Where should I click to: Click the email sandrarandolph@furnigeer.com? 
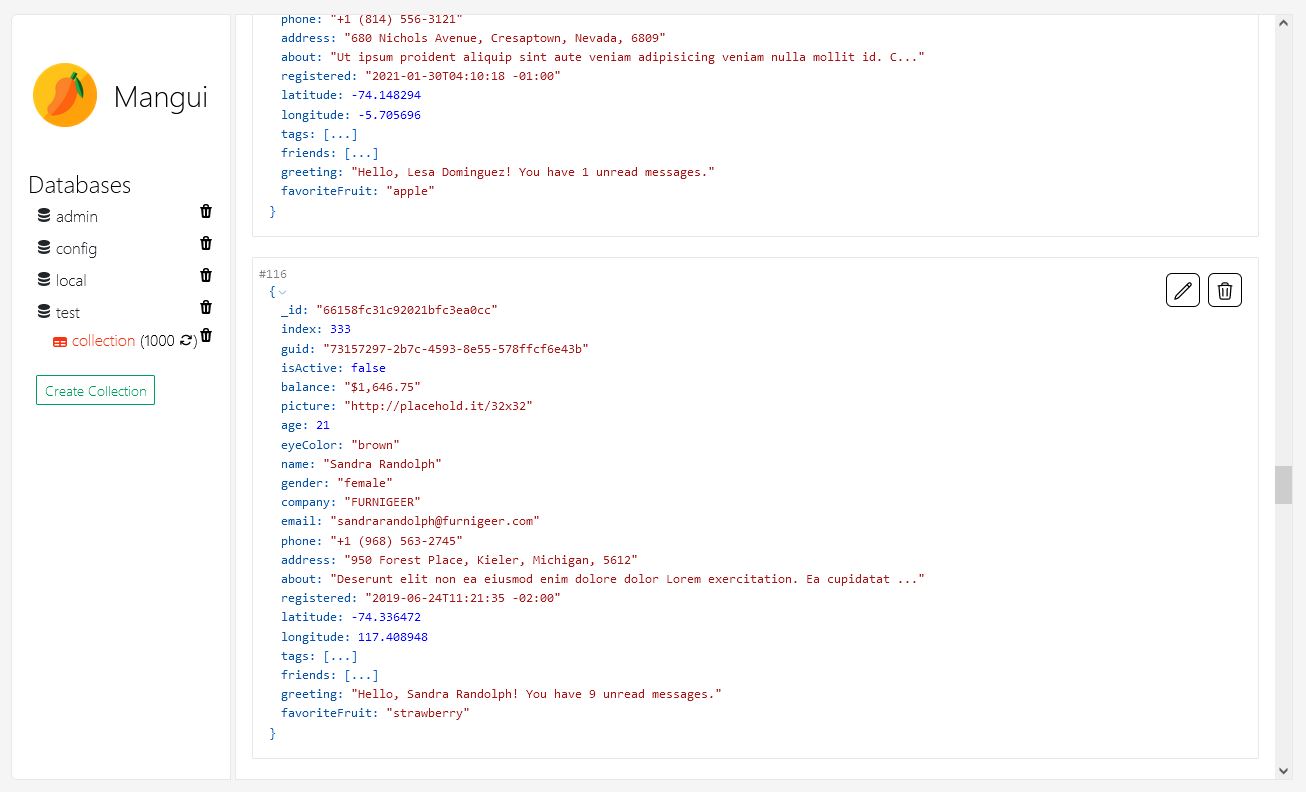[435, 520]
